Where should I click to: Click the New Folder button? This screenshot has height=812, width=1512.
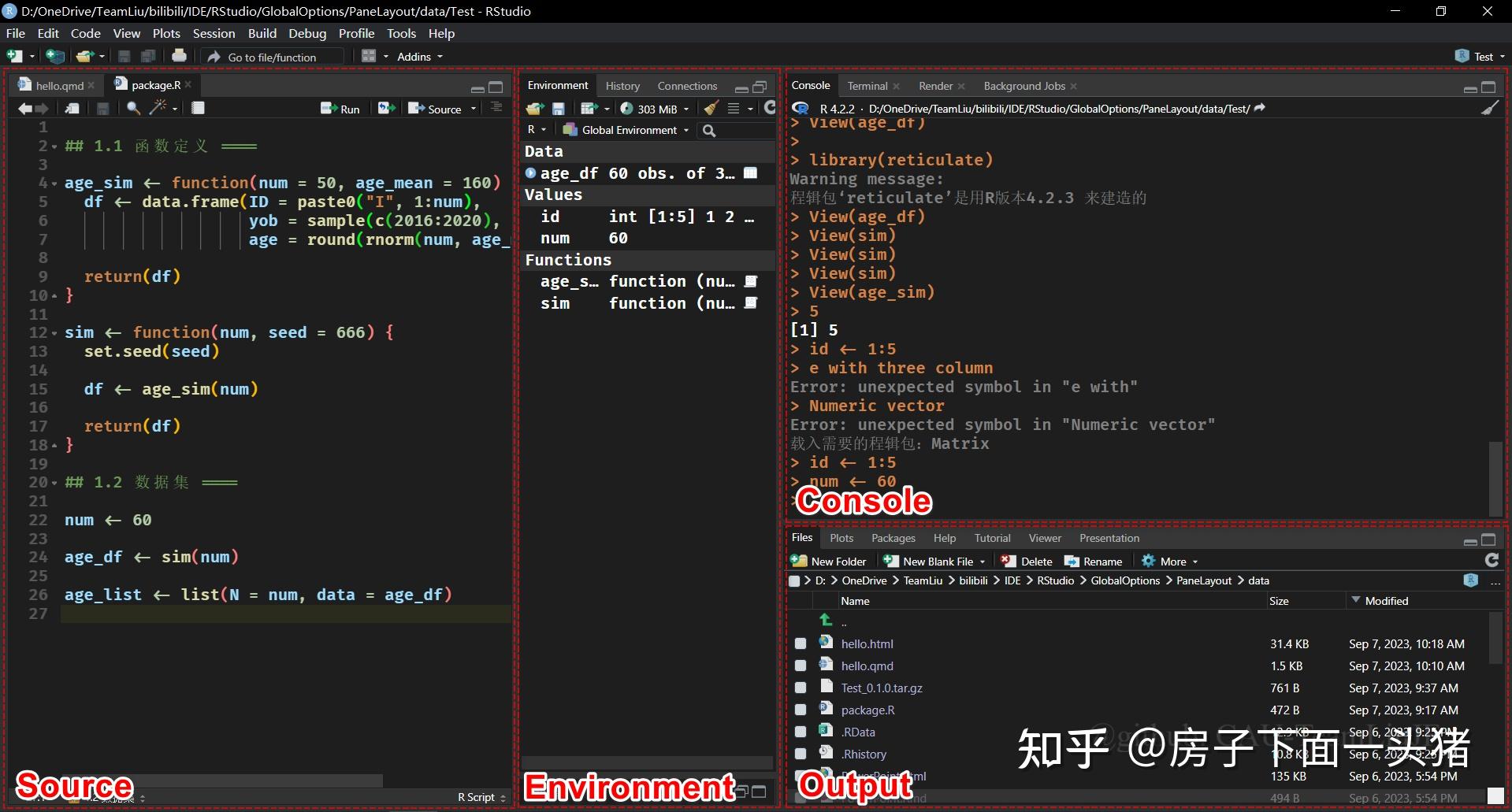pyautogui.click(x=829, y=561)
